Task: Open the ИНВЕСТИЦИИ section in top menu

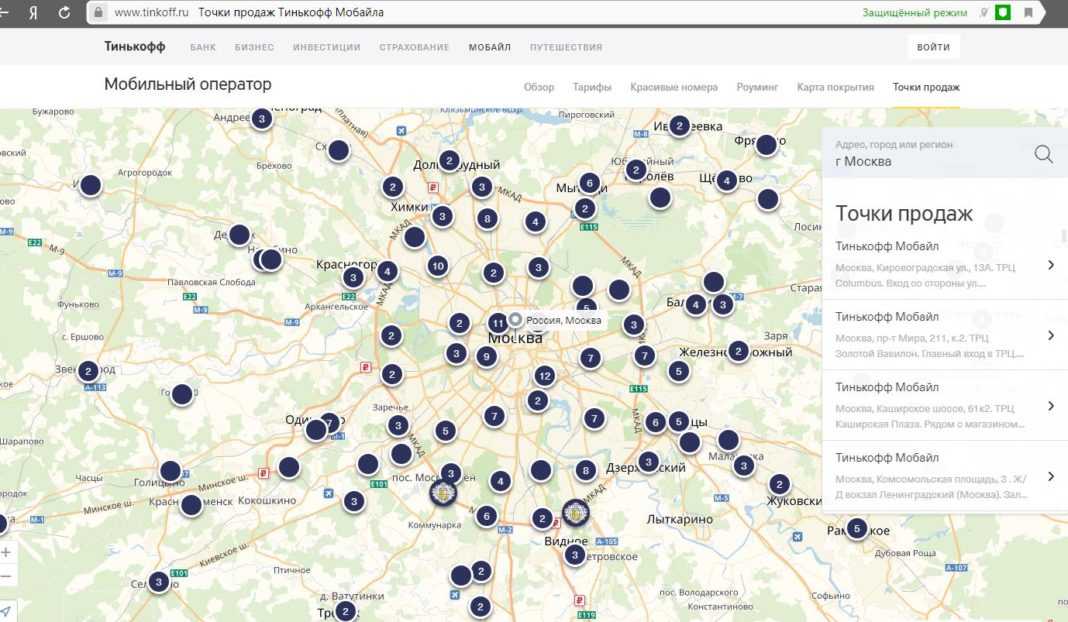Action: pyautogui.click(x=327, y=47)
